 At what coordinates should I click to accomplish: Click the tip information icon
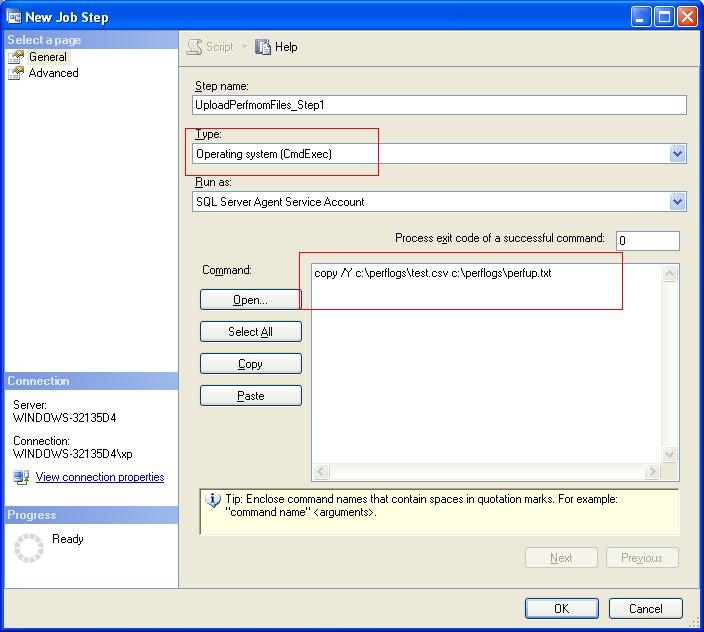212,500
